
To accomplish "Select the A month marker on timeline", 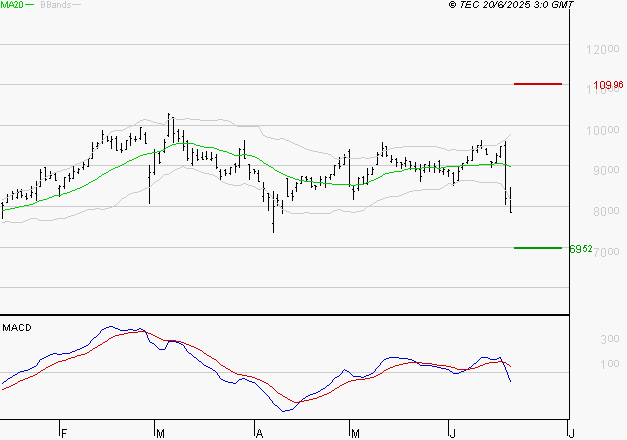I will click(258, 431).
